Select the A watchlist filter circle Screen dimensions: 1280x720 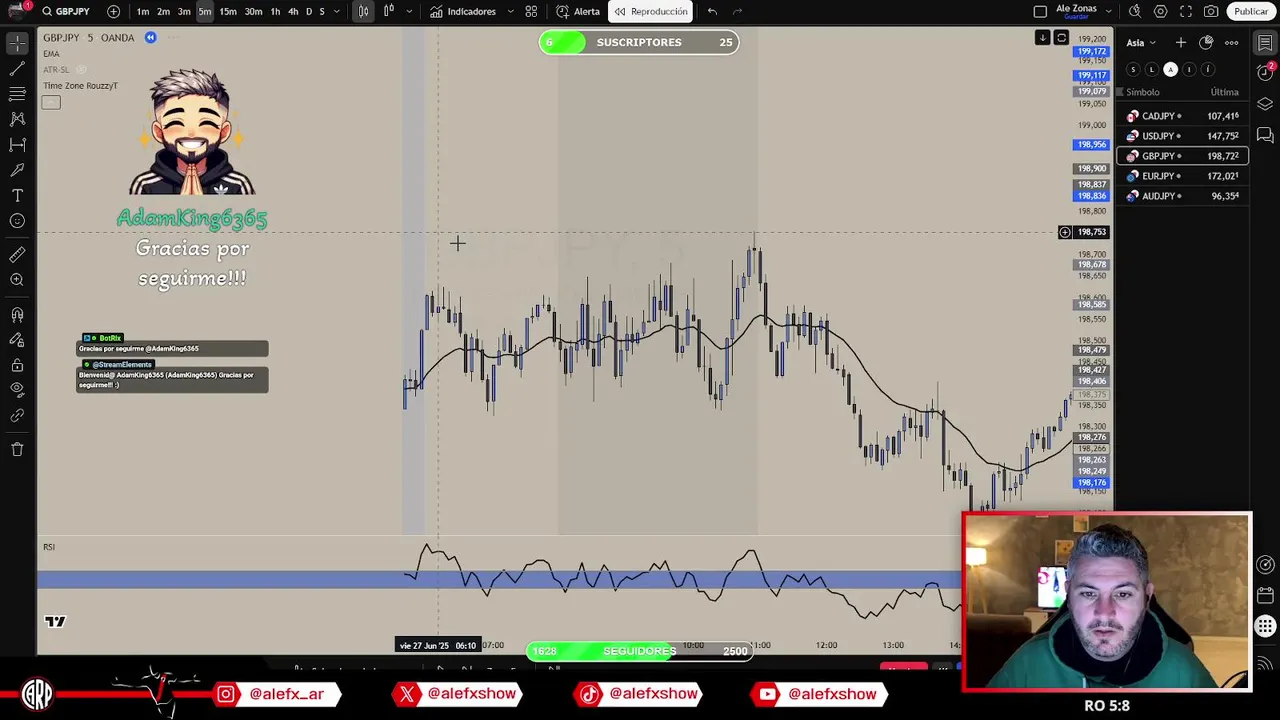click(x=1170, y=69)
